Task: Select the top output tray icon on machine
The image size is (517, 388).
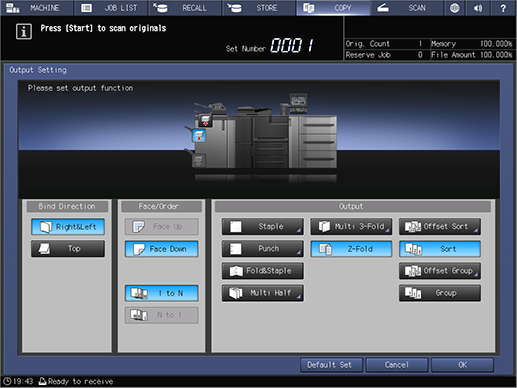Action: point(205,120)
